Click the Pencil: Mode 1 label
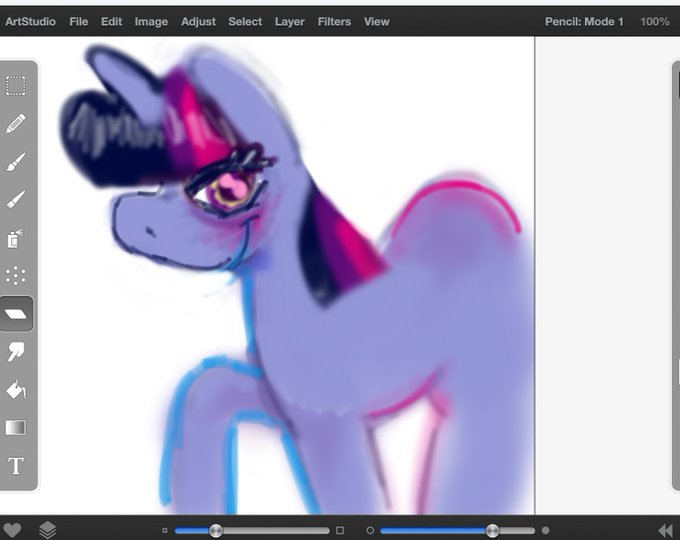Image resolution: width=680 pixels, height=540 pixels. pos(584,22)
